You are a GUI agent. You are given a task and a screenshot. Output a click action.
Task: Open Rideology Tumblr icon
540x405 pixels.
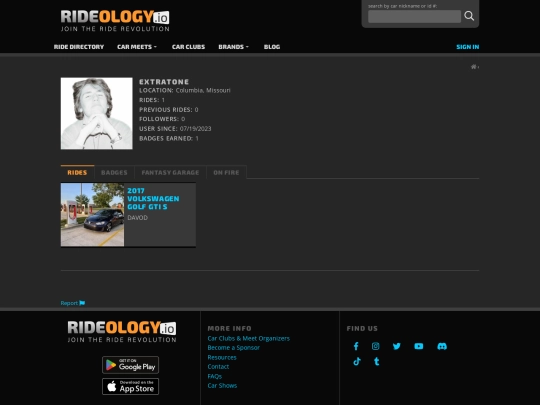point(376,361)
